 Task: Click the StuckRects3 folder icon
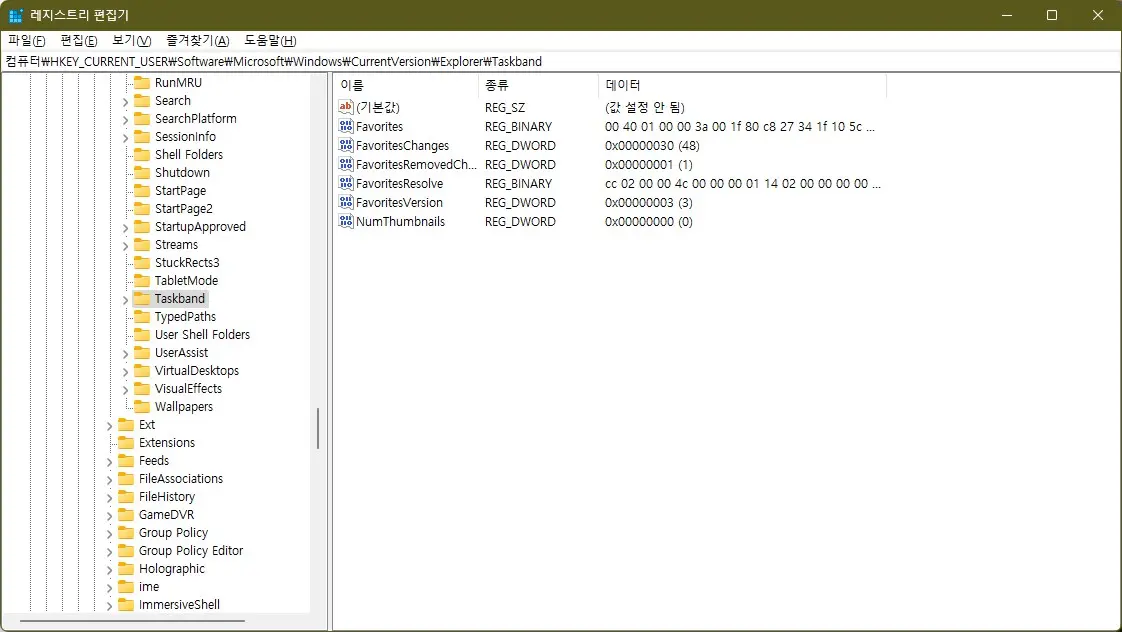click(142, 262)
